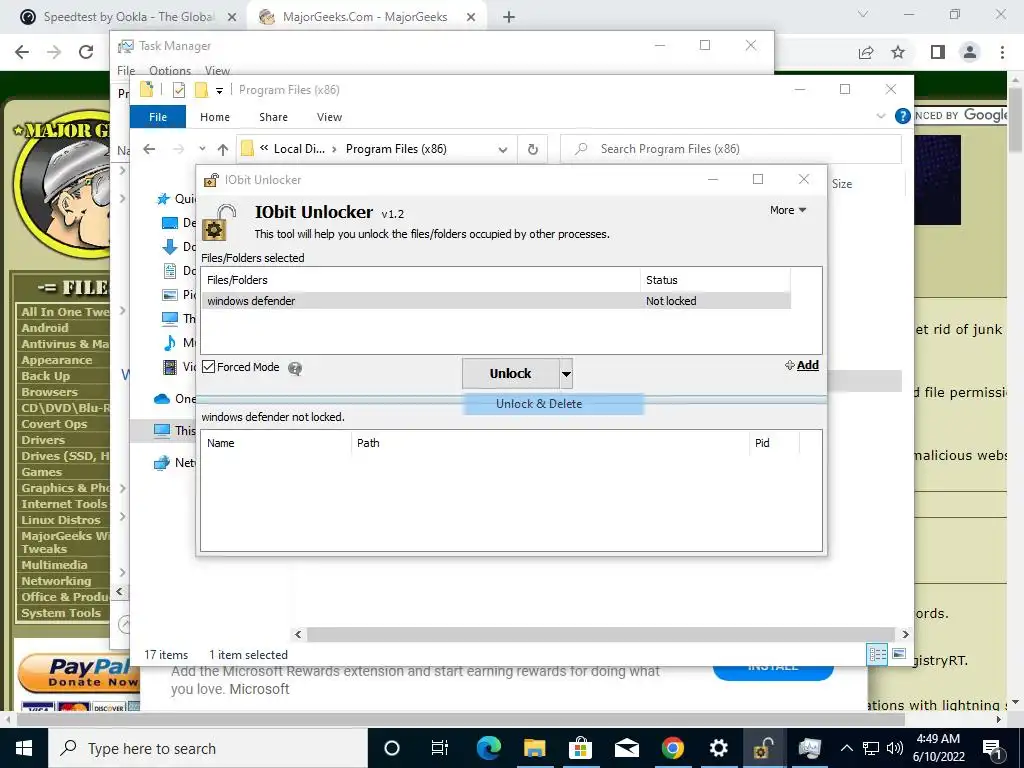Open Forced Mode help question icon
Screen dimensions: 1024x768
coord(295,368)
